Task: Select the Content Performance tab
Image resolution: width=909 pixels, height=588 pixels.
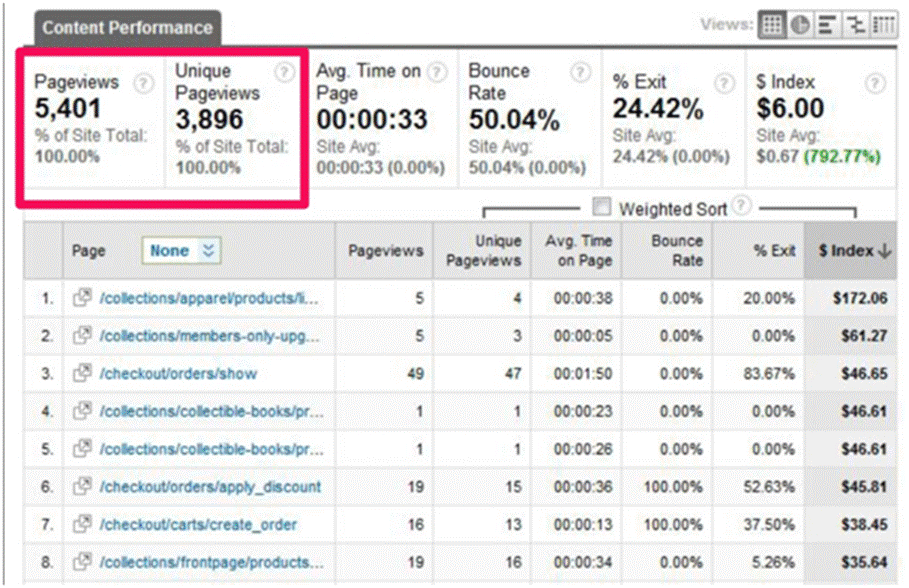Action: pos(127,28)
